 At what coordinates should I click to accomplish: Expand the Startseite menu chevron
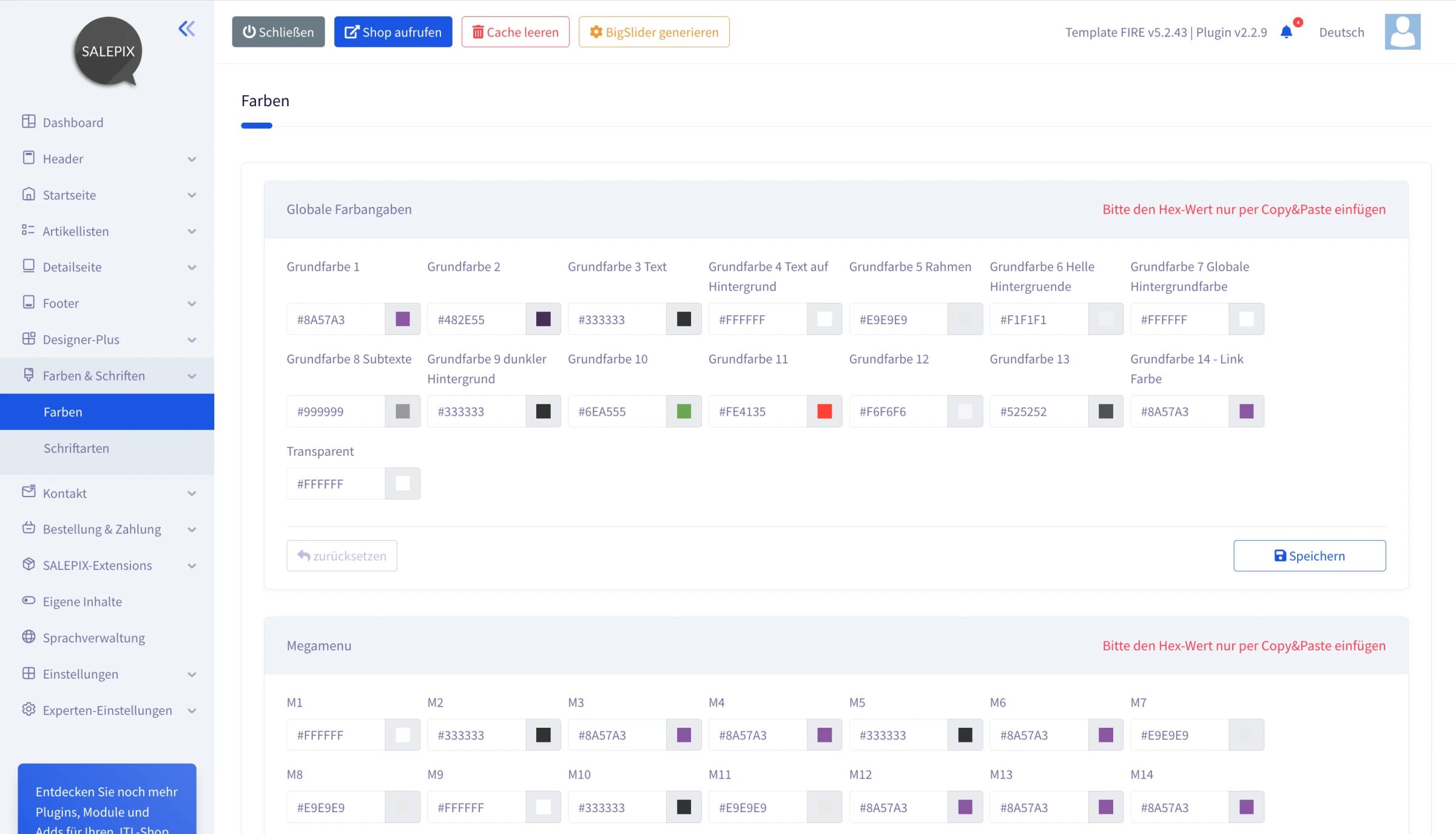[x=192, y=195]
